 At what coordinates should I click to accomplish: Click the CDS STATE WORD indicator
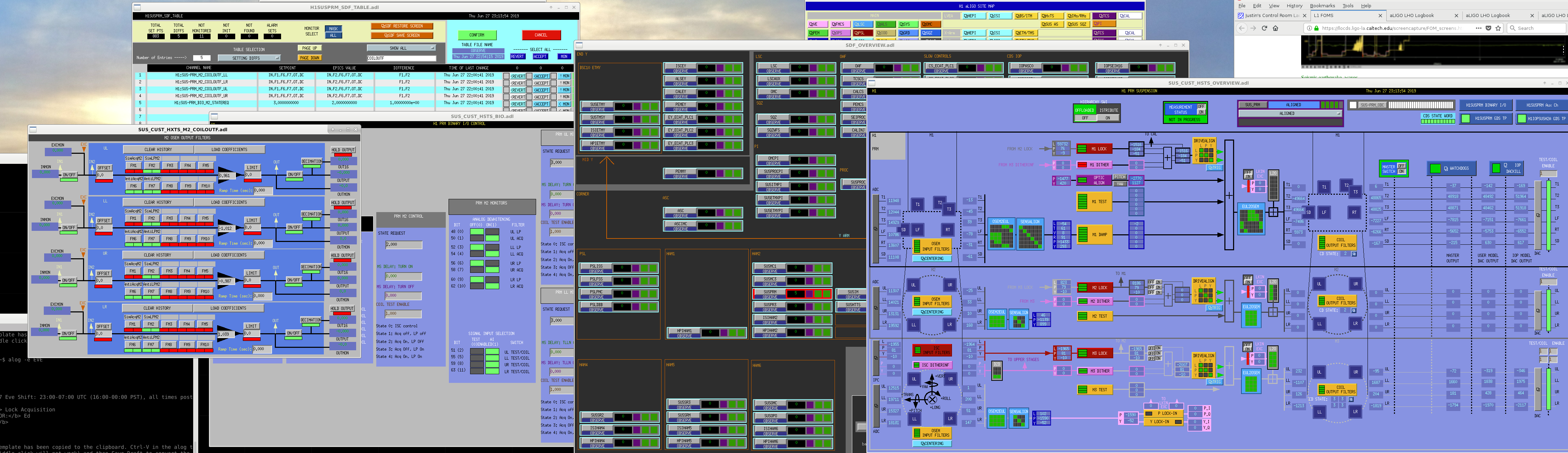pos(1438,118)
